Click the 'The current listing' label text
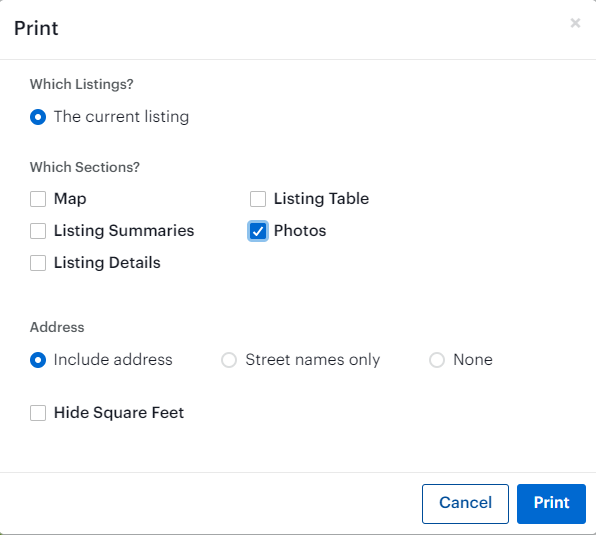Viewport: 596px width, 535px height. [x=121, y=117]
